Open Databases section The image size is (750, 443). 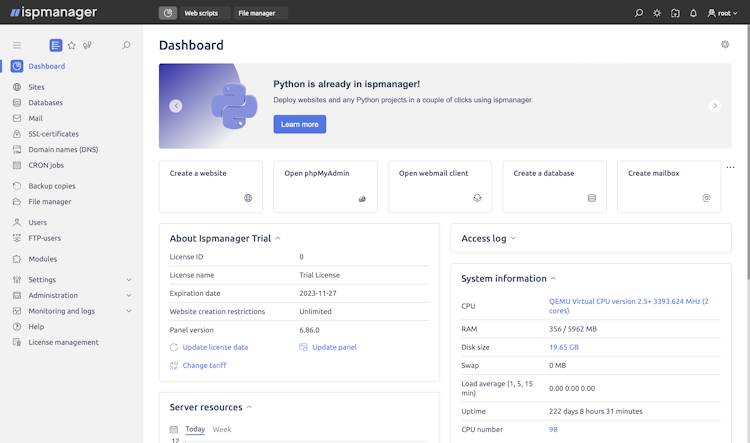45,102
